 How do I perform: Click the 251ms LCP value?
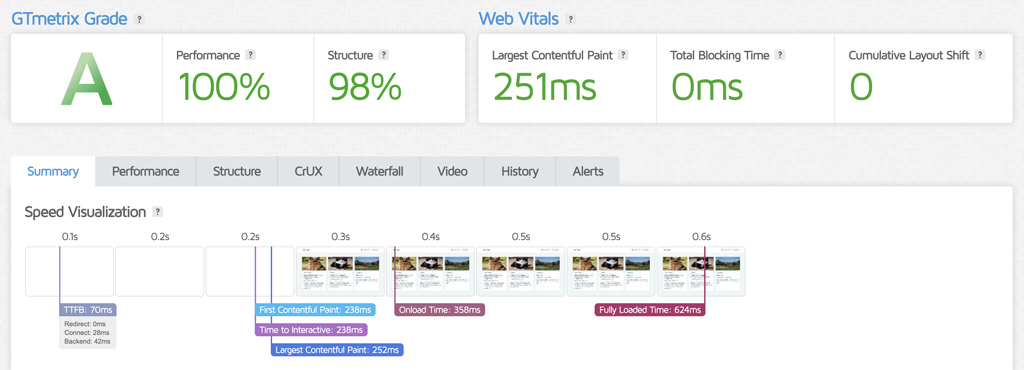tap(545, 87)
